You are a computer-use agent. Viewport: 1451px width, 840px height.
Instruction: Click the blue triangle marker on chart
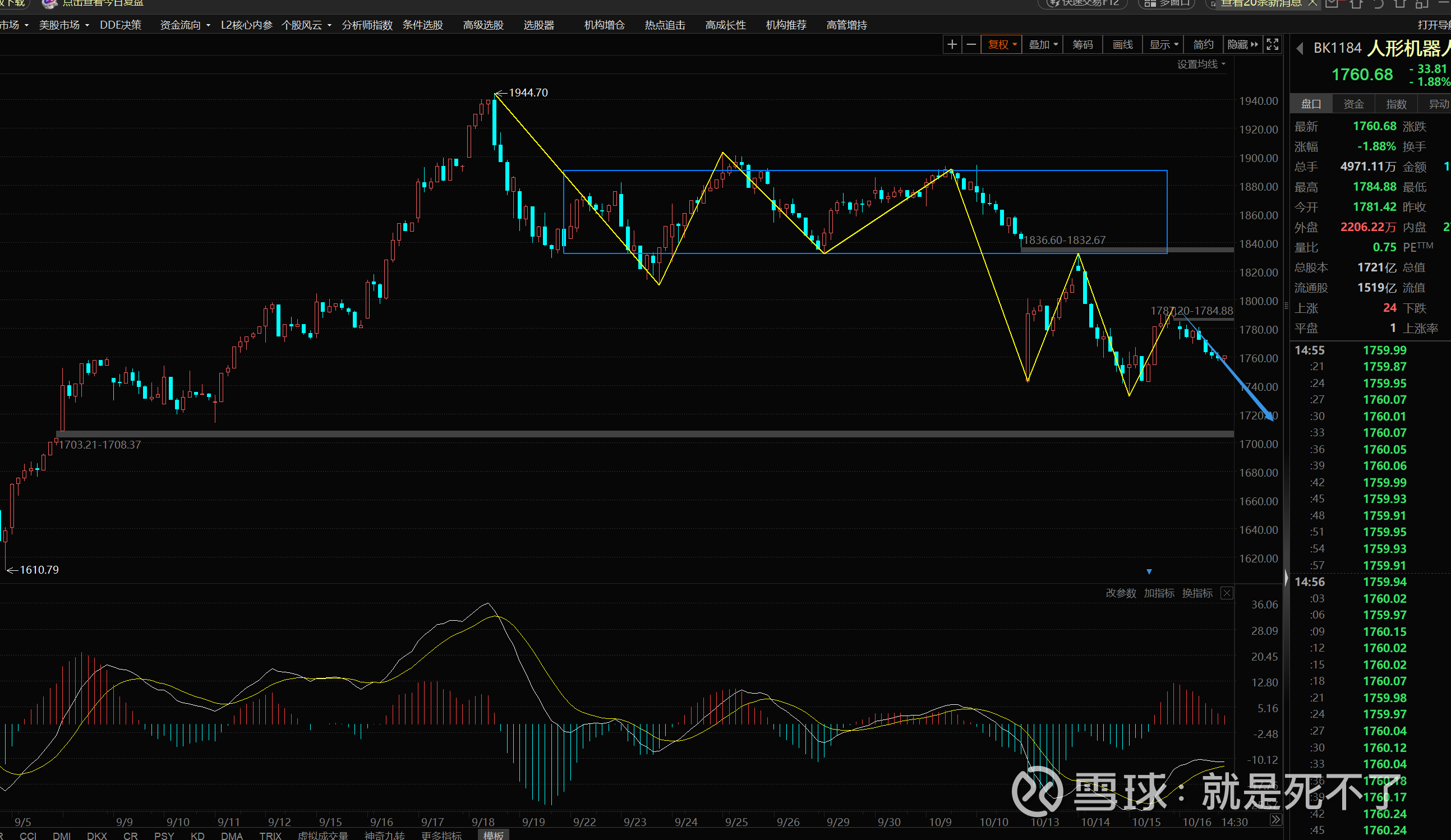[x=1149, y=572]
